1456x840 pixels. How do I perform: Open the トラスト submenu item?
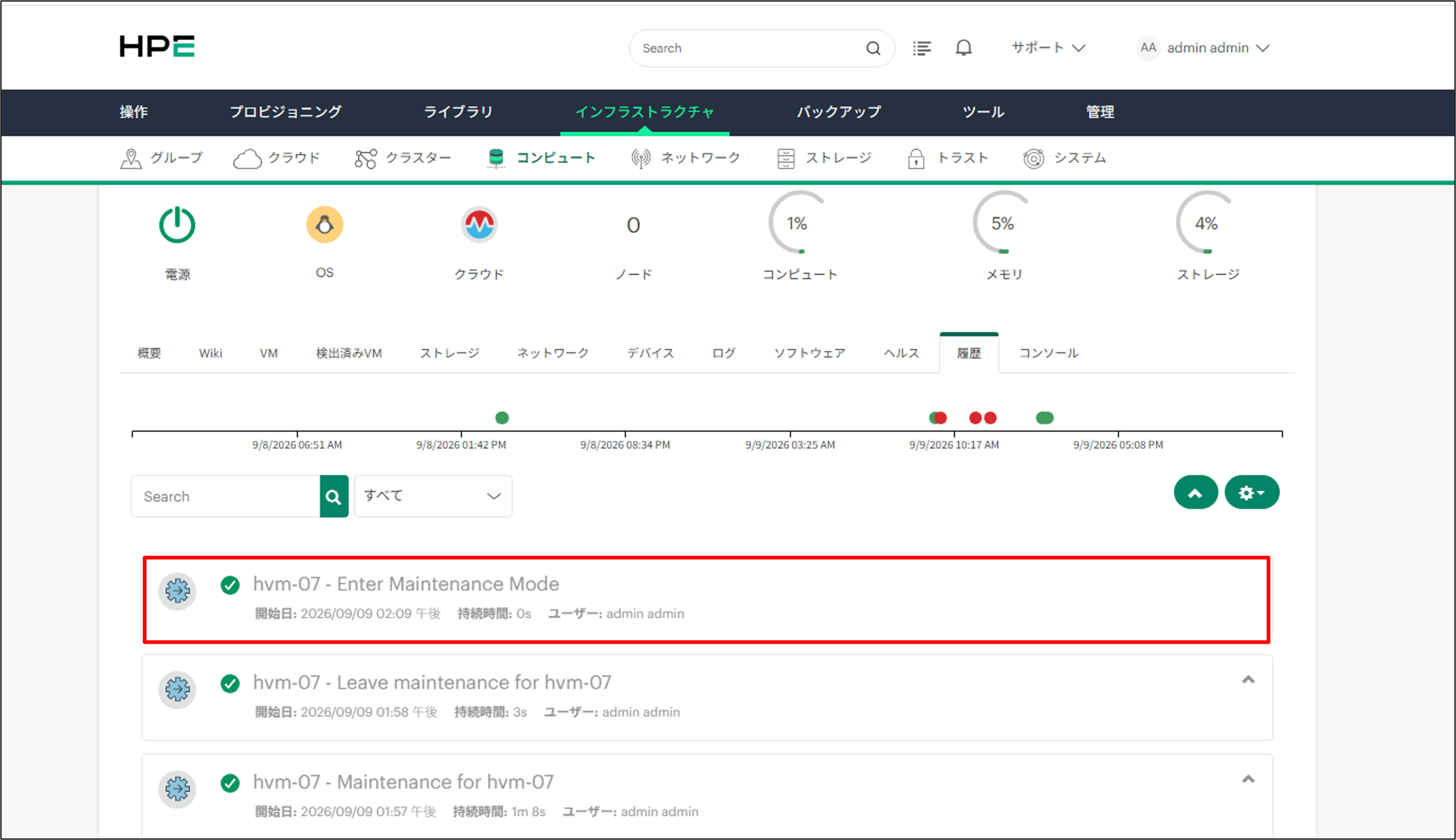(947, 158)
